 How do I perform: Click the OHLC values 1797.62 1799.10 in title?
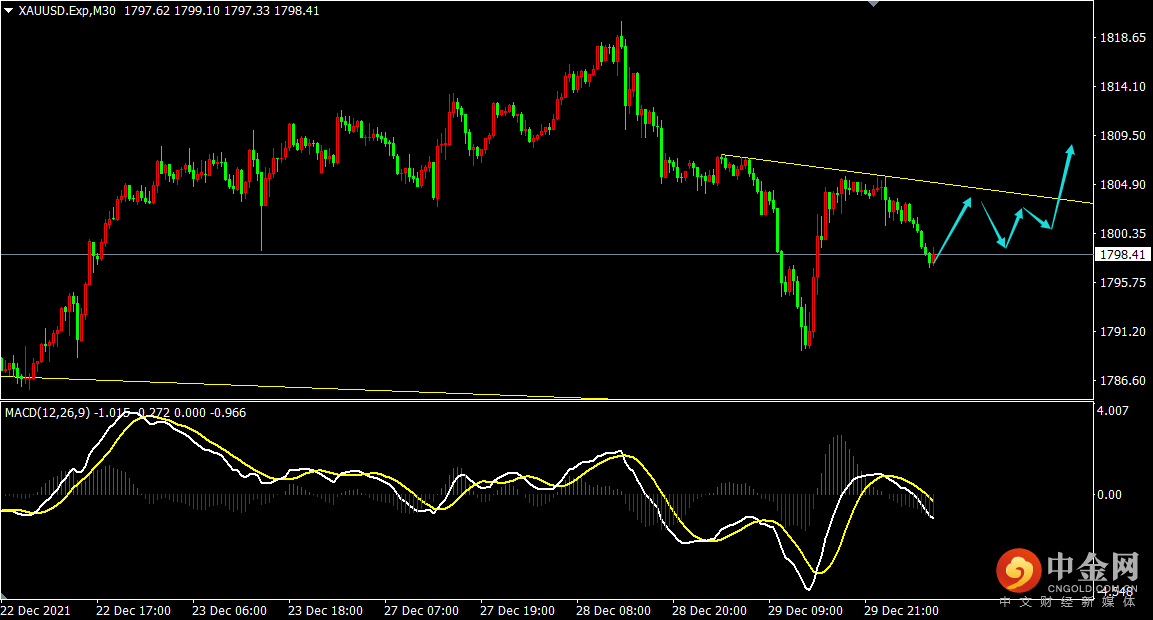pyautogui.click(x=171, y=11)
